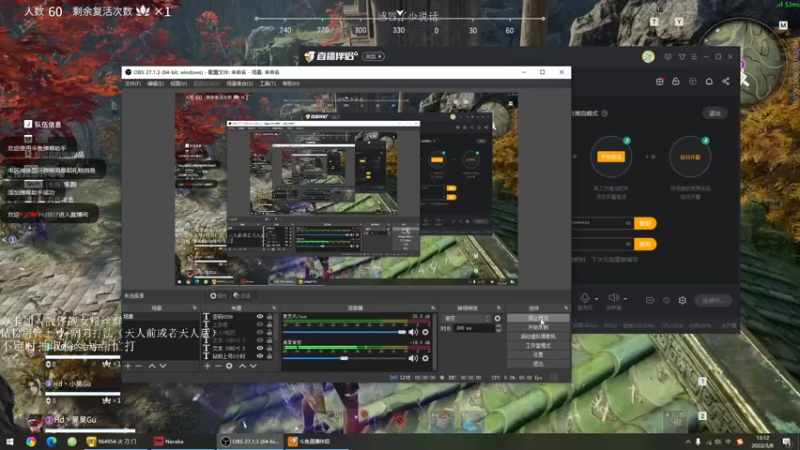Mute the microphone audio track
This screenshot has height=450, width=800.
point(413,332)
